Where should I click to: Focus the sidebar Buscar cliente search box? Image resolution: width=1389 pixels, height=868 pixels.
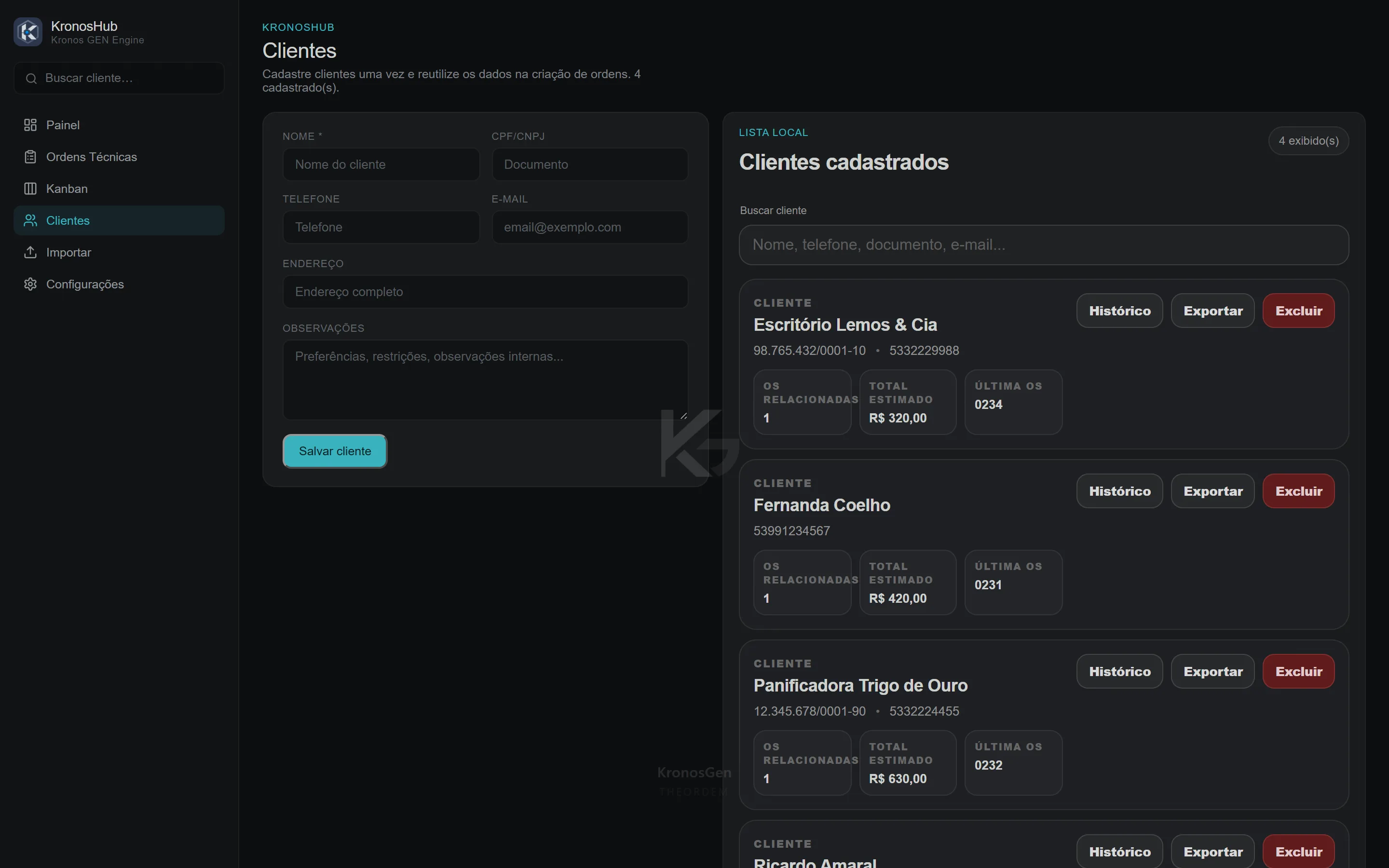click(119, 78)
